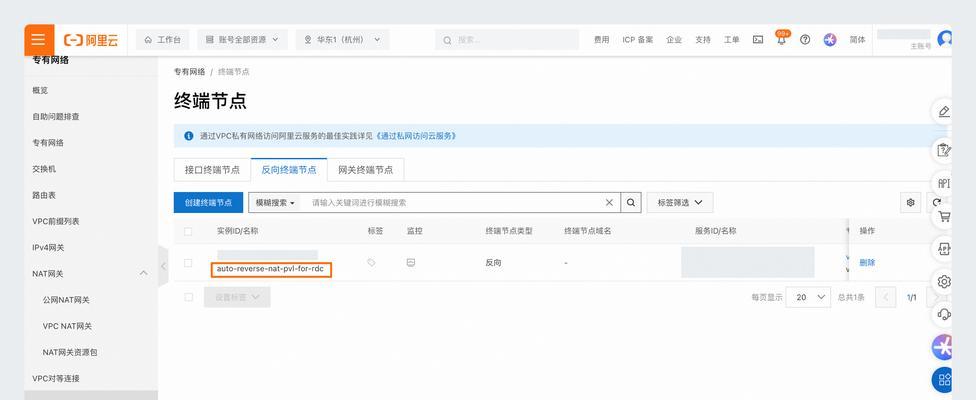The height and width of the screenshot is (400, 976).
Task: Toggle the footer checkbox beside 设置标签
Action: 188,297
